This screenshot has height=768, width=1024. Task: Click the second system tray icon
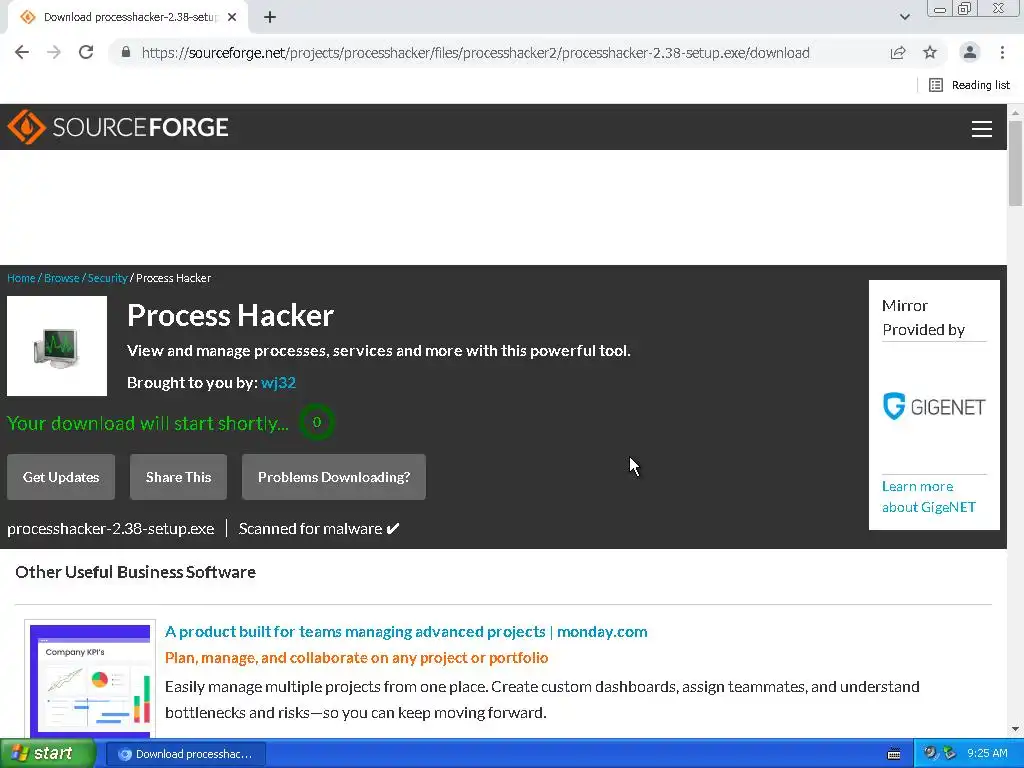click(950, 754)
